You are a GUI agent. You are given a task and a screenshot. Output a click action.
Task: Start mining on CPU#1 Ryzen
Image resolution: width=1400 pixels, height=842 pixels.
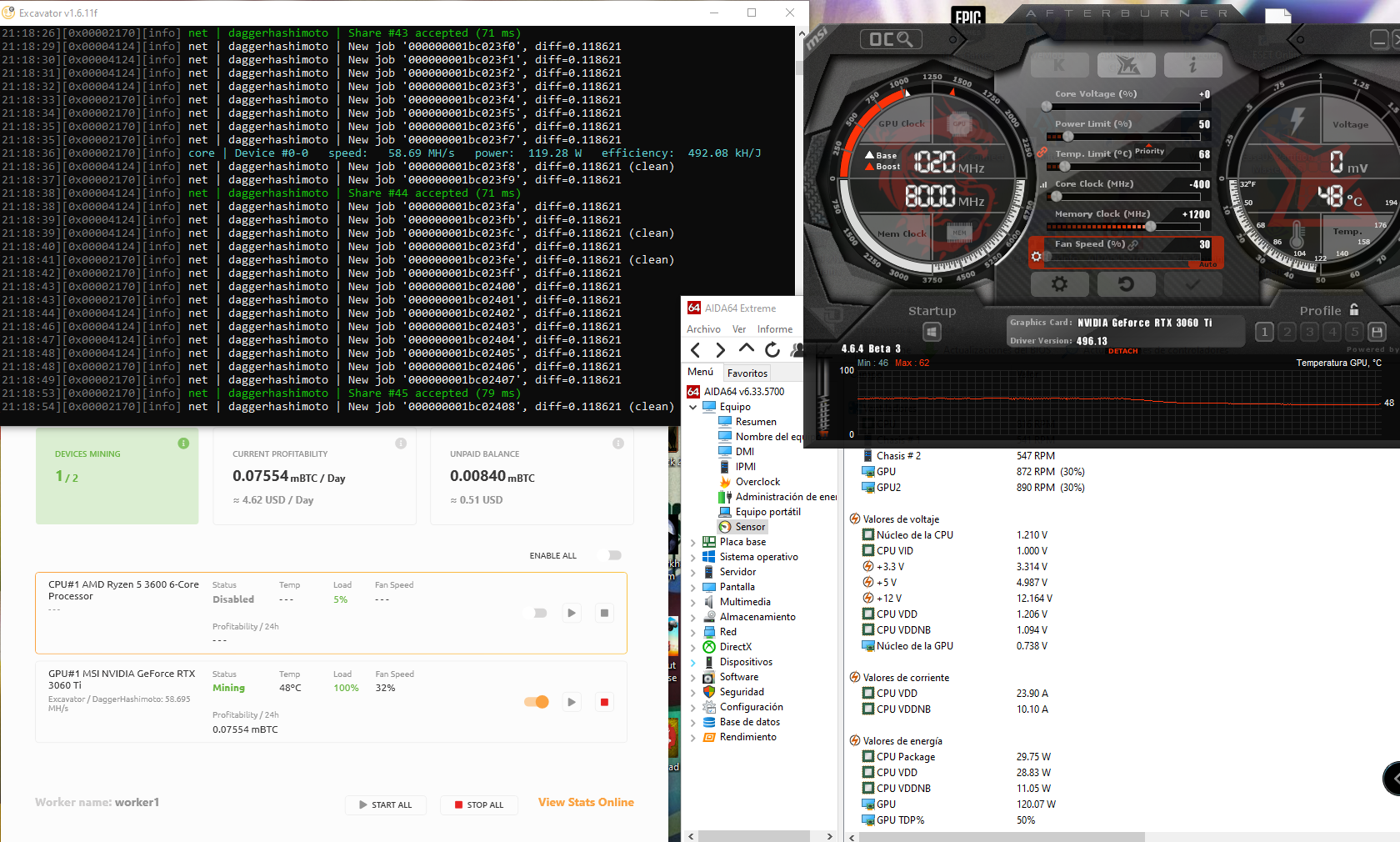tap(572, 613)
